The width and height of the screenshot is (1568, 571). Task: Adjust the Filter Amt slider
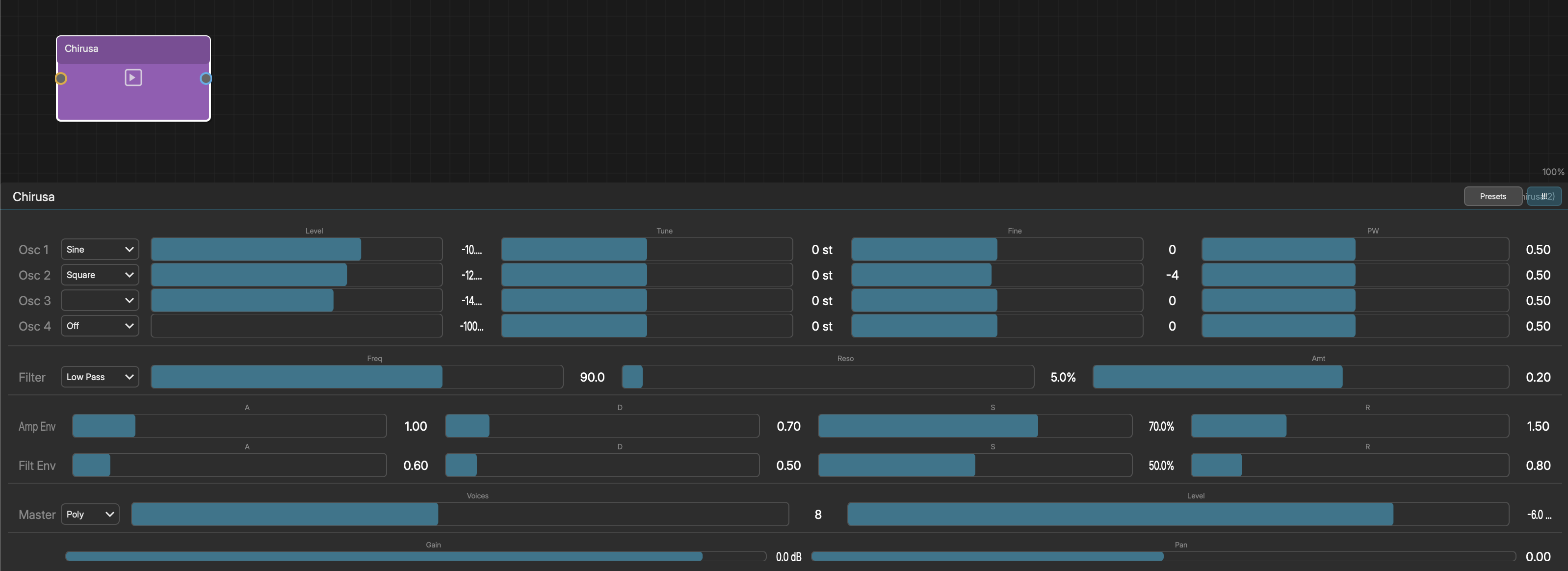tap(1301, 377)
